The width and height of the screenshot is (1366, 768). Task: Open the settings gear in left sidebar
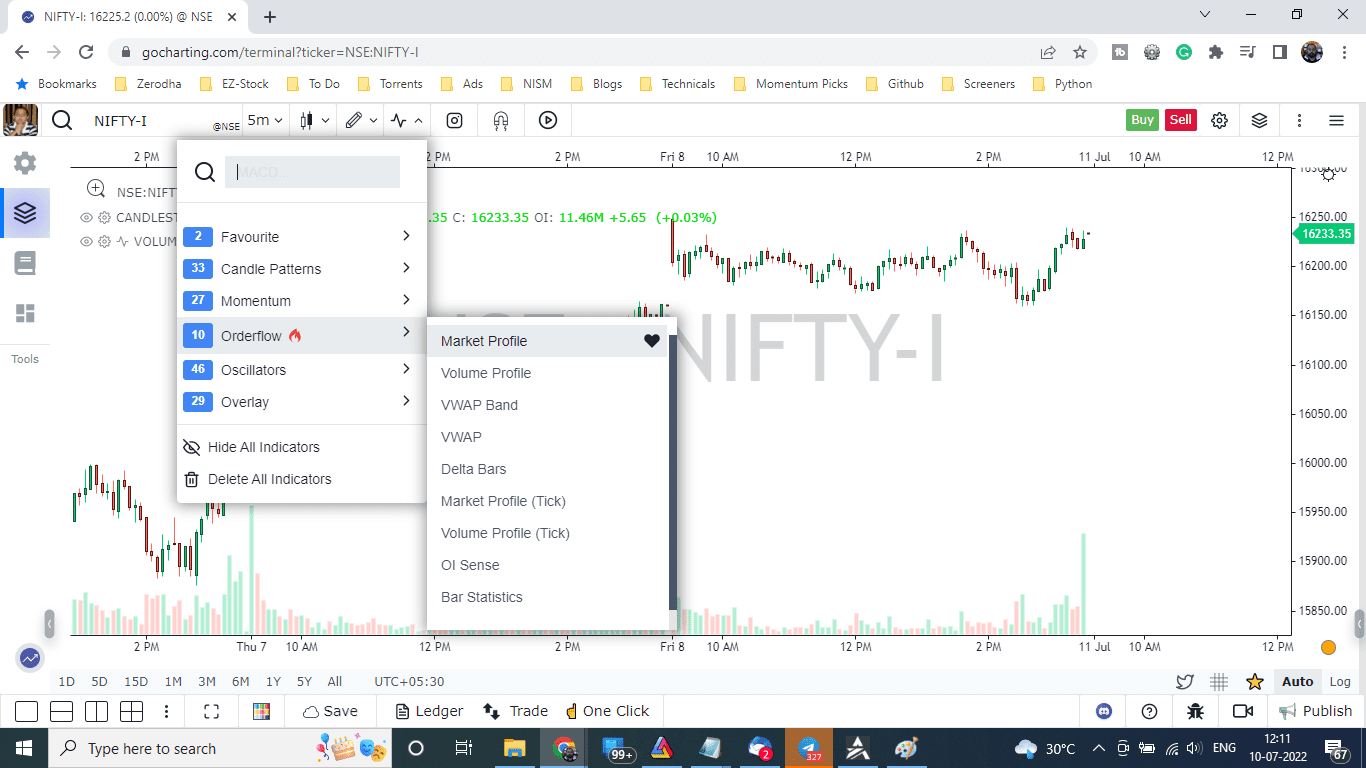24,163
